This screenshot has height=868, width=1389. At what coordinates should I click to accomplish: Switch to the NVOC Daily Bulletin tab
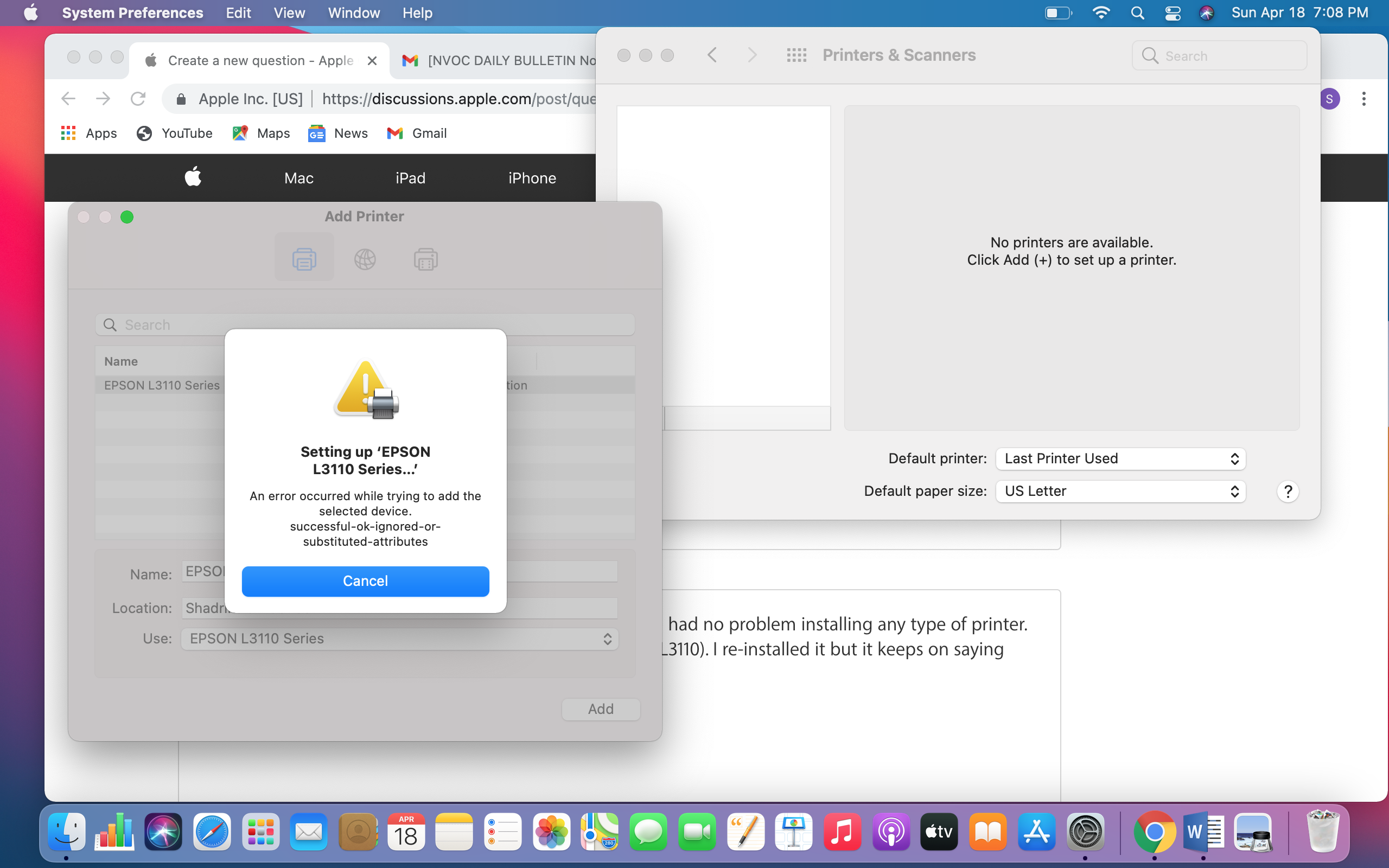[x=499, y=60]
